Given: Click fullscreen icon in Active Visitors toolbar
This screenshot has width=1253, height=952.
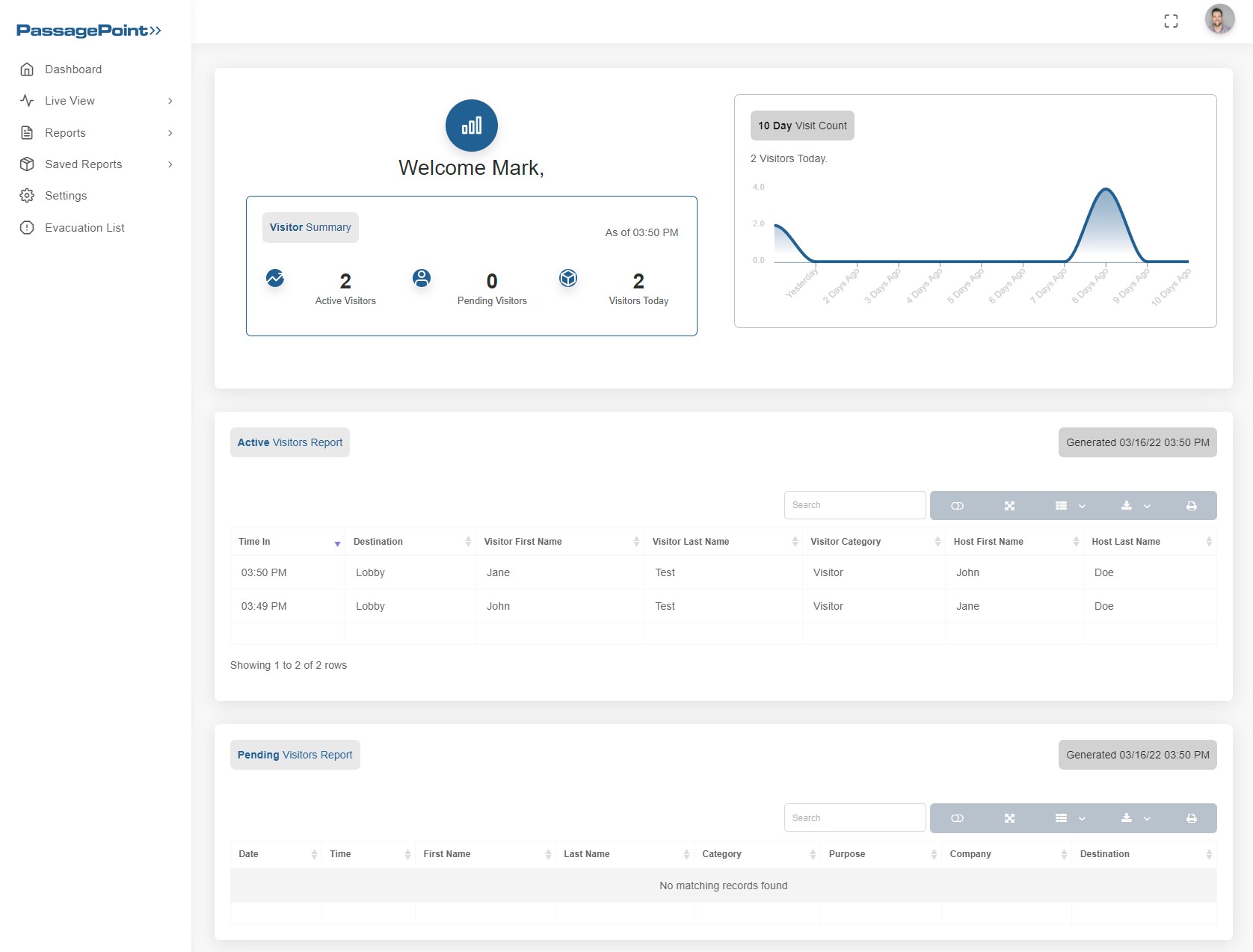Looking at the screenshot, I should (x=1009, y=506).
